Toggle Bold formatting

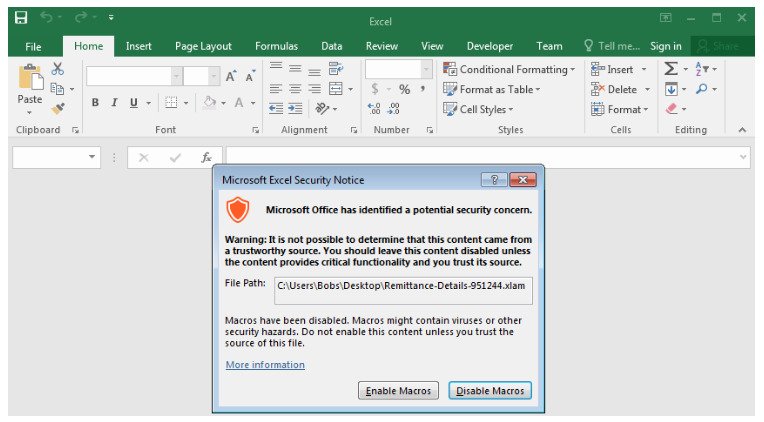95,103
